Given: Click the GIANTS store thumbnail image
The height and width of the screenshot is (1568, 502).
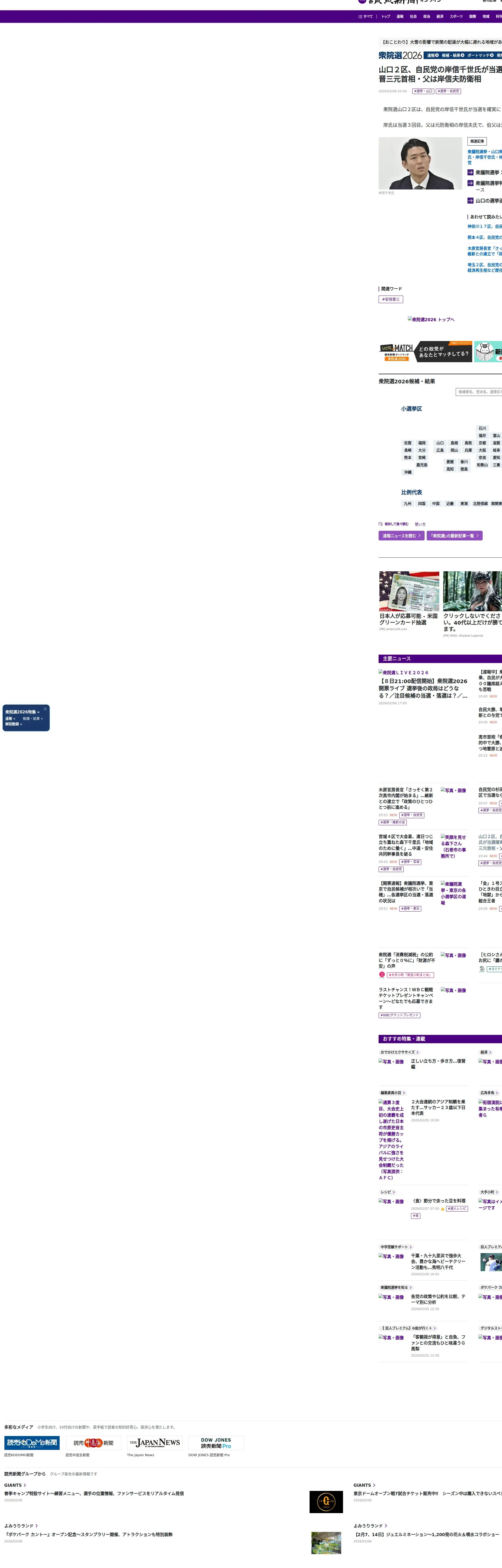Looking at the screenshot, I should click(x=326, y=1502).
